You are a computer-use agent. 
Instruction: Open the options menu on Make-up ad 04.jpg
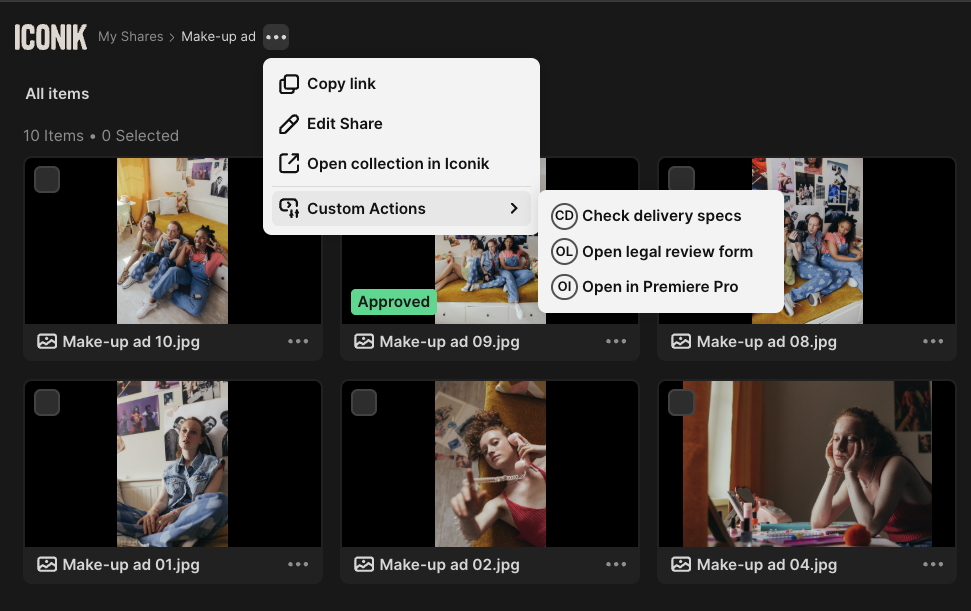(933, 564)
